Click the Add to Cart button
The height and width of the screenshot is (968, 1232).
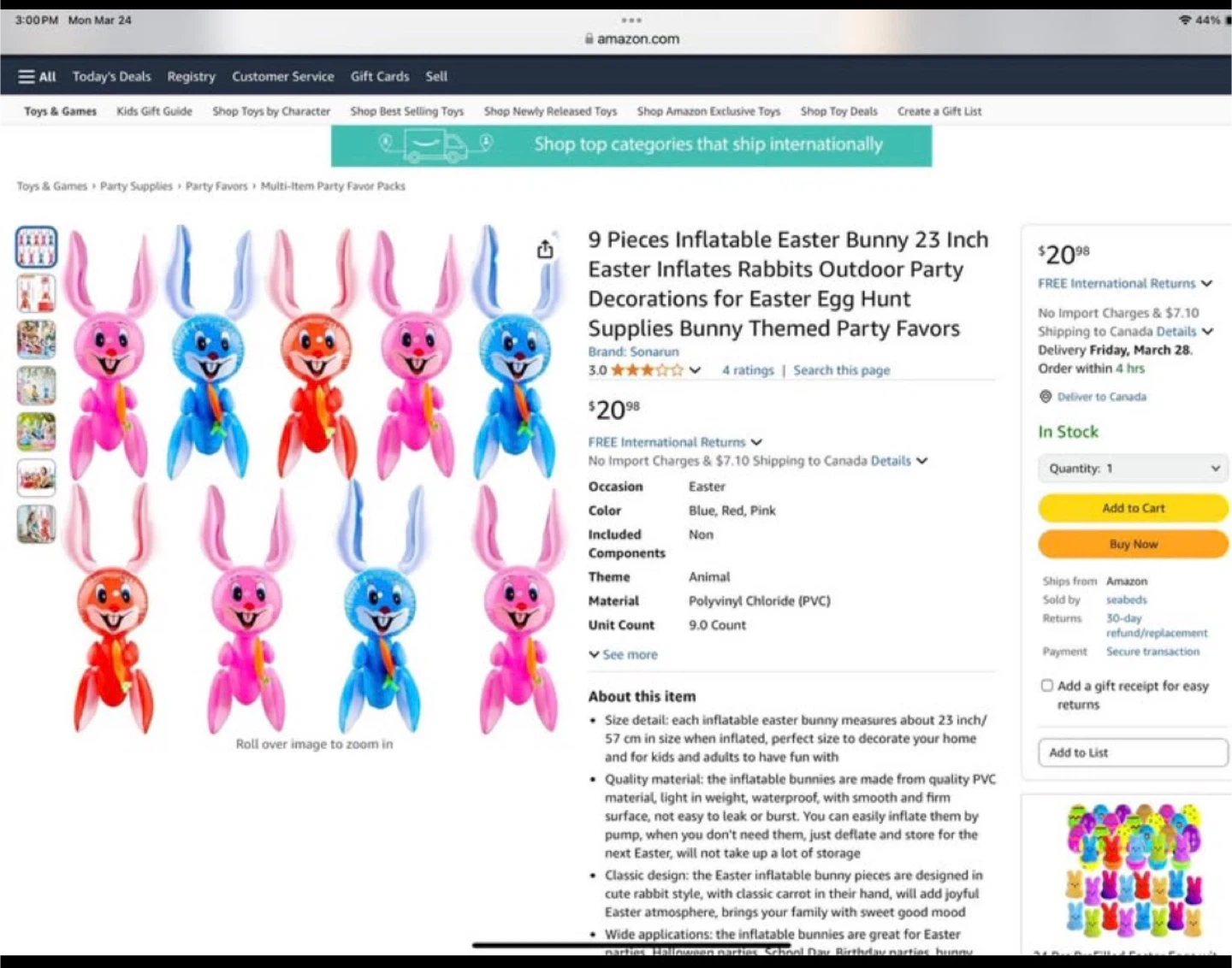1133,508
